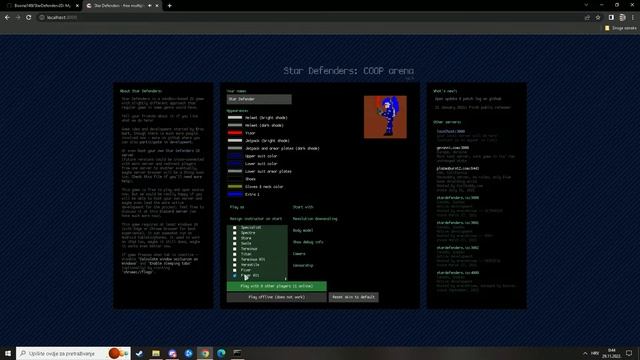The image size is (640, 360).
Task: Check the Spectre checkbox
Action: (235, 233)
